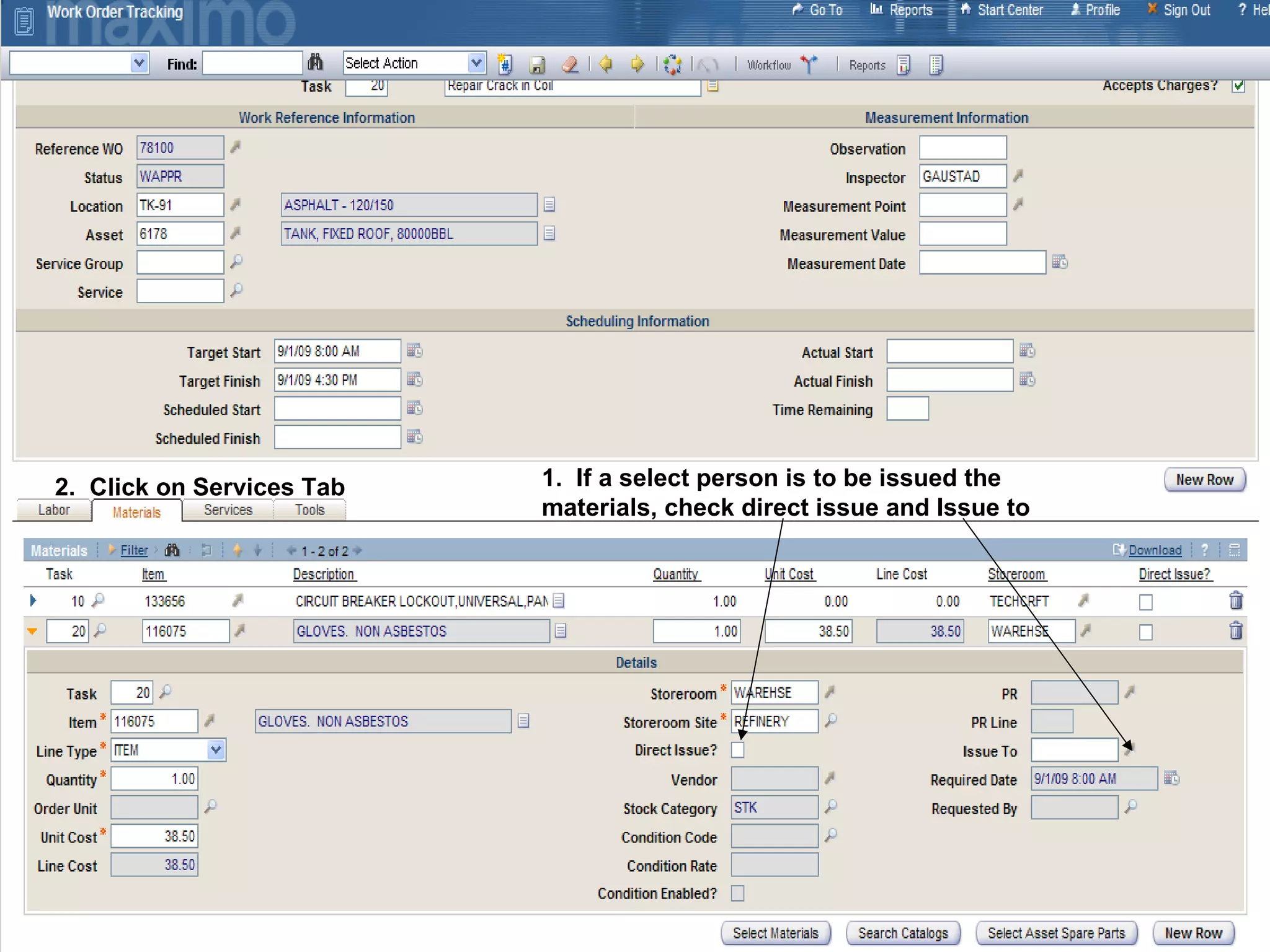Screen dimensions: 1270x952
Task: Switch to the Services tab
Action: (x=228, y=510)
